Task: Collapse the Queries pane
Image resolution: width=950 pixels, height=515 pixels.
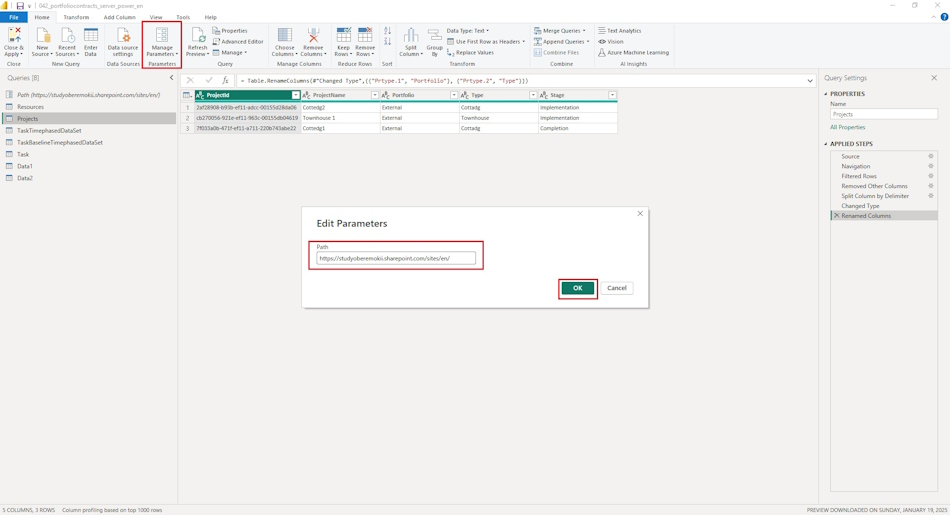Action: pyautogui.click(x=171, y=78)
